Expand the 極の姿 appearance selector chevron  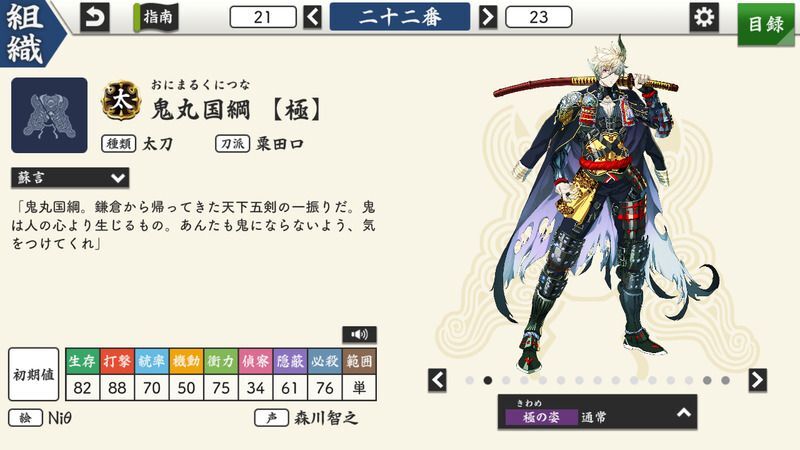click(684, 413)
